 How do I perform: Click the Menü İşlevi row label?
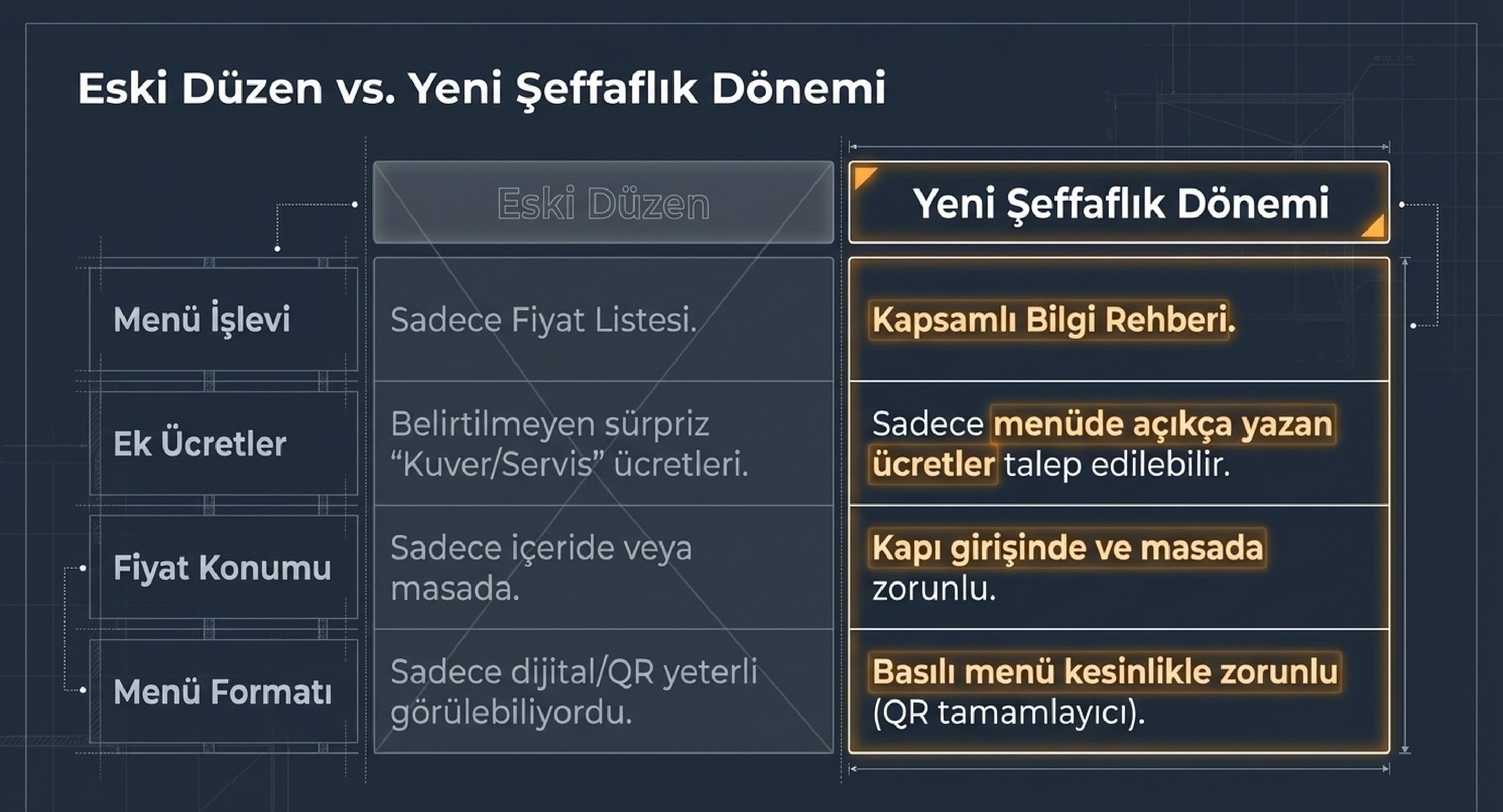202,319
